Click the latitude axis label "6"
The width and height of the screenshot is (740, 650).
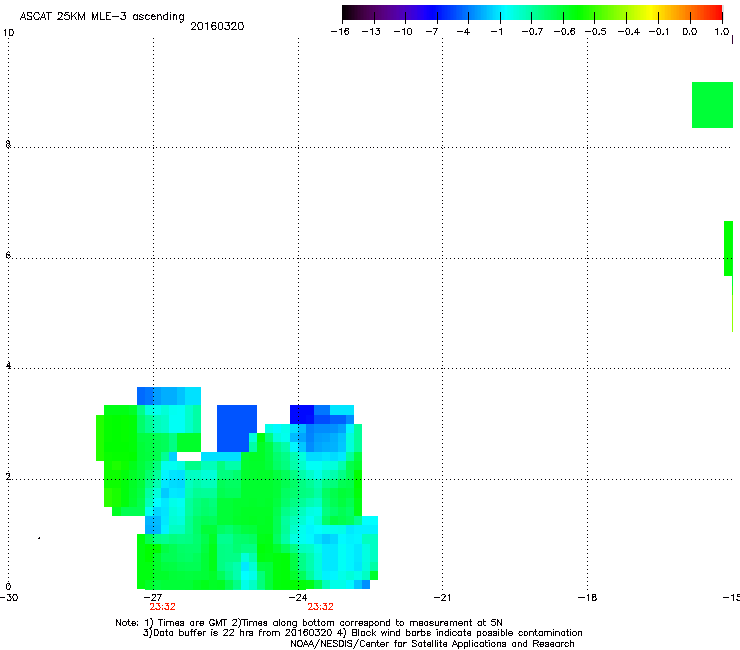pyautogui.click(x=8, y=255)
